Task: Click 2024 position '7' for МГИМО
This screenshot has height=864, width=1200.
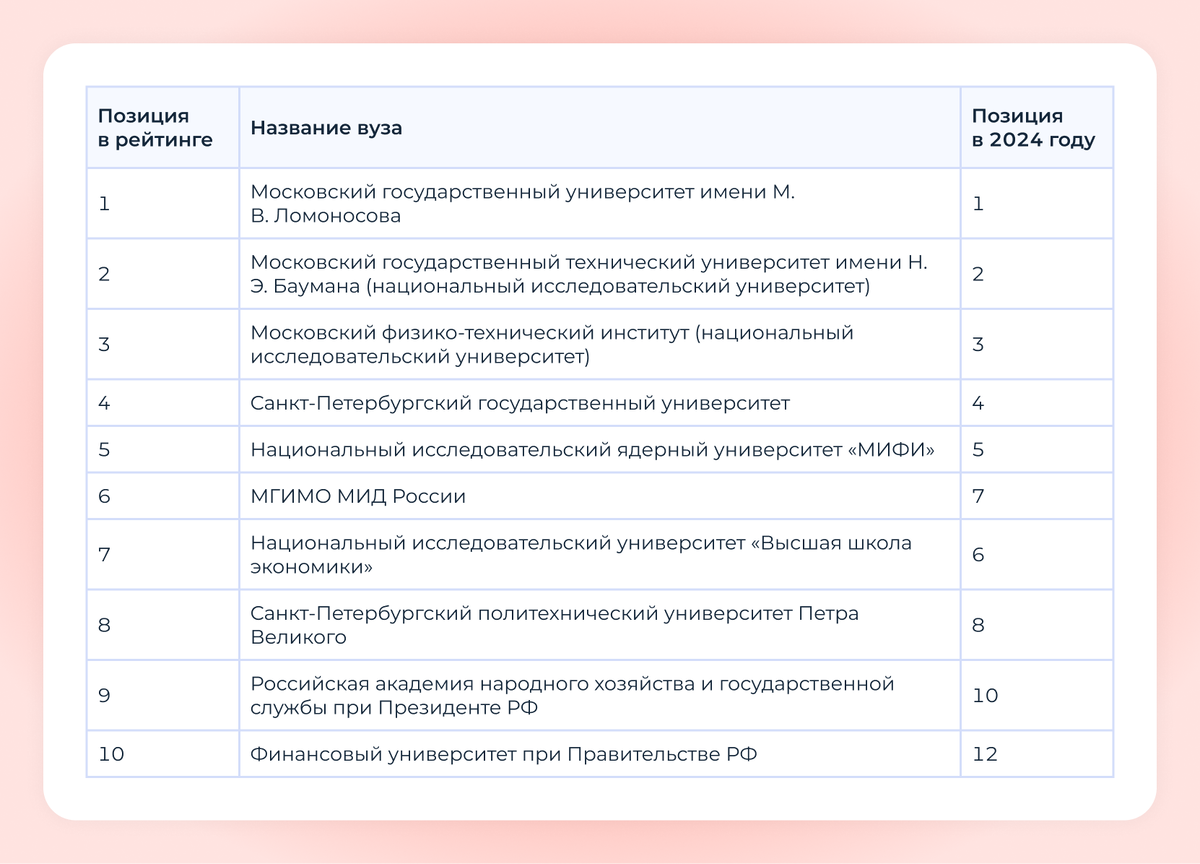Action: pos(978,496)
